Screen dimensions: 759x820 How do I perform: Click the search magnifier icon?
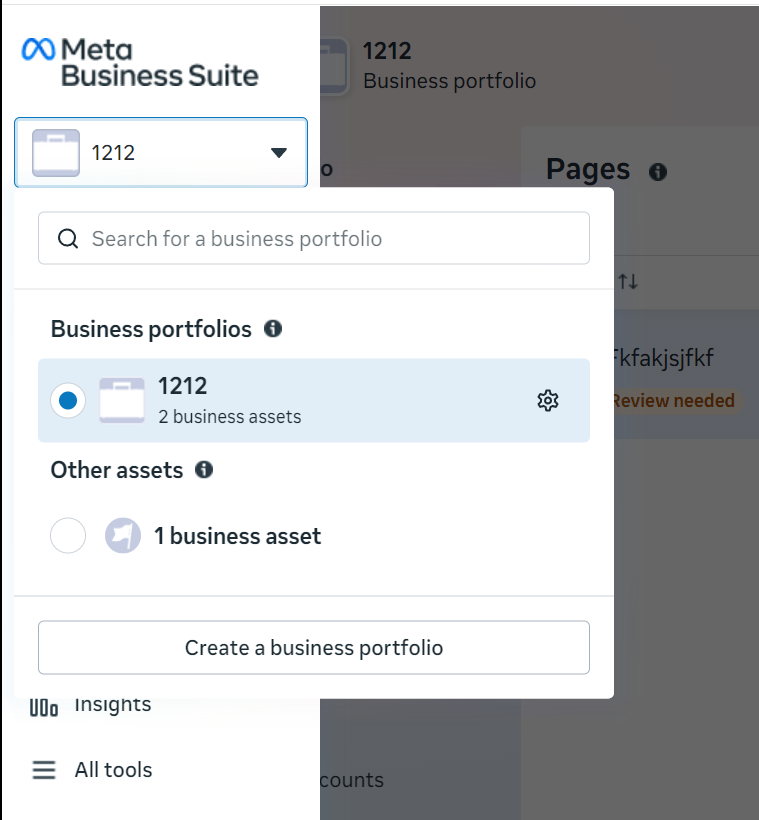pyautogui.click(x=68, y=238)
